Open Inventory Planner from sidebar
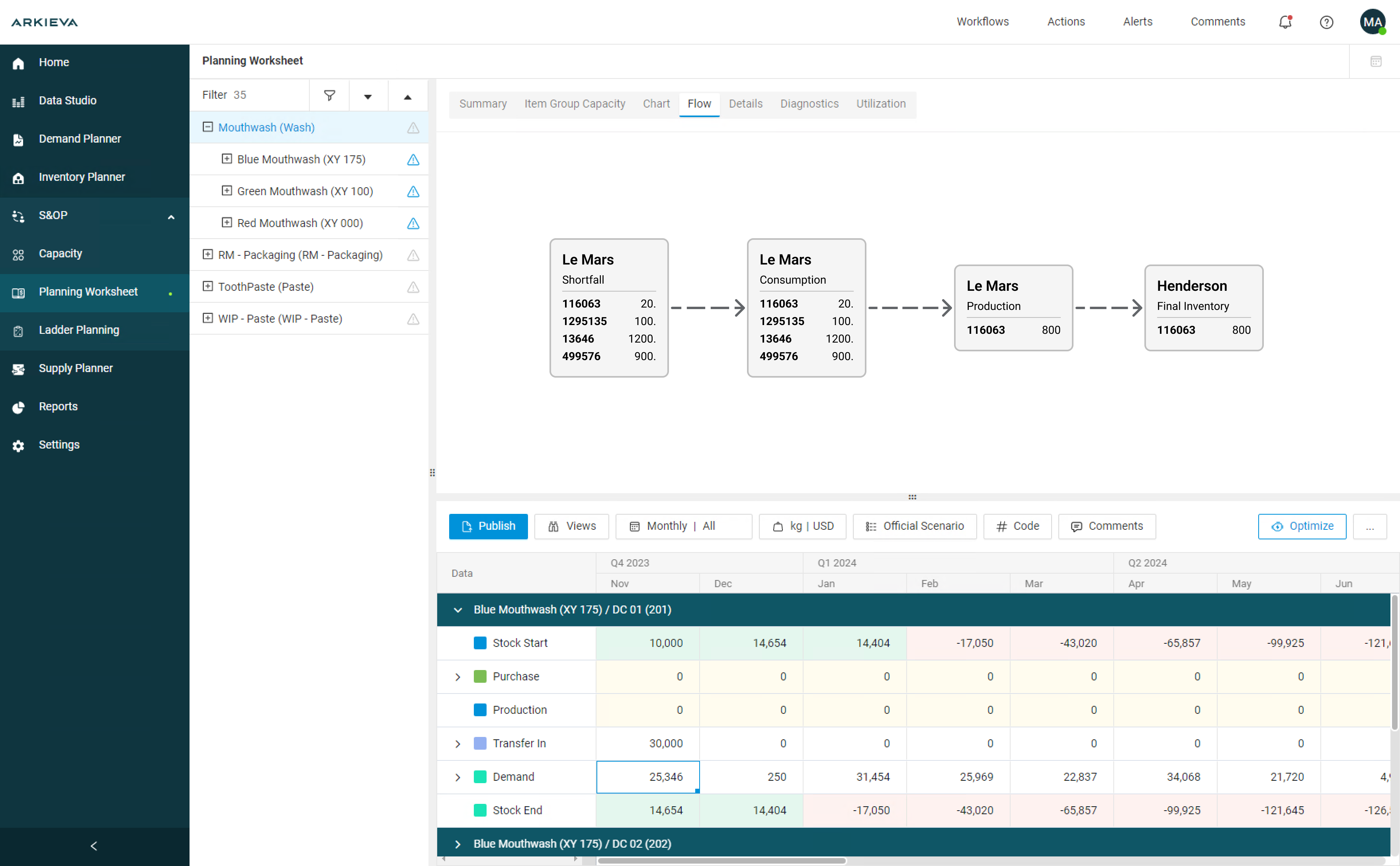The height and width of the screenshot is (866, 1400). 81,177
